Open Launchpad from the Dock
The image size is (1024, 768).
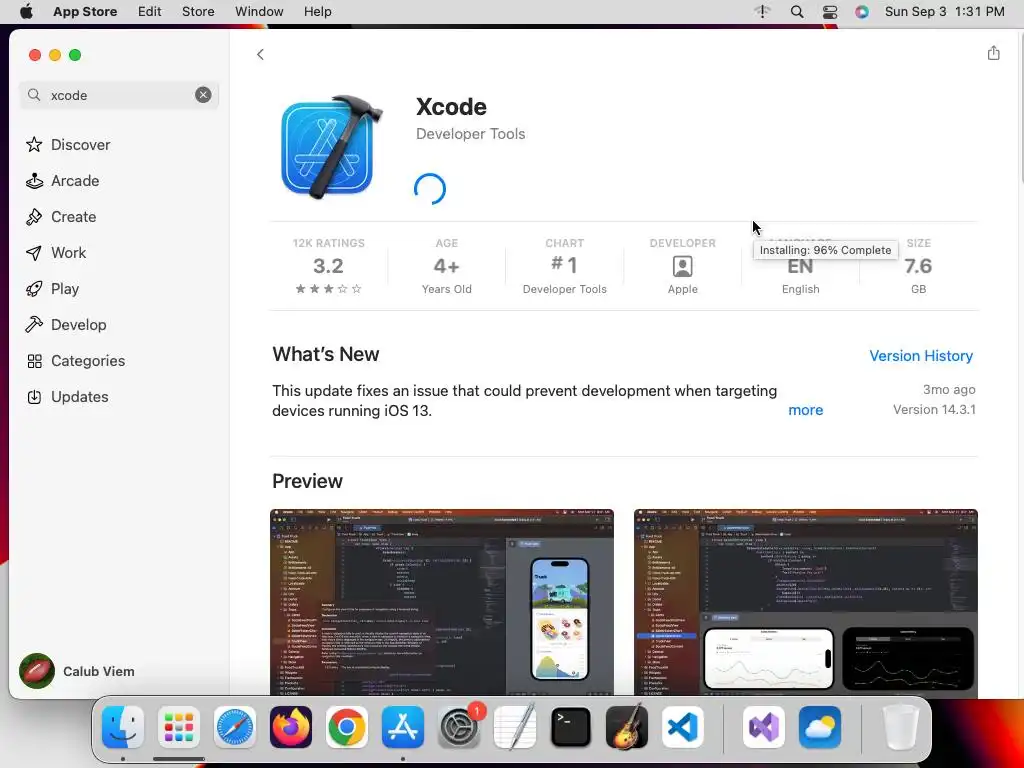179,727
